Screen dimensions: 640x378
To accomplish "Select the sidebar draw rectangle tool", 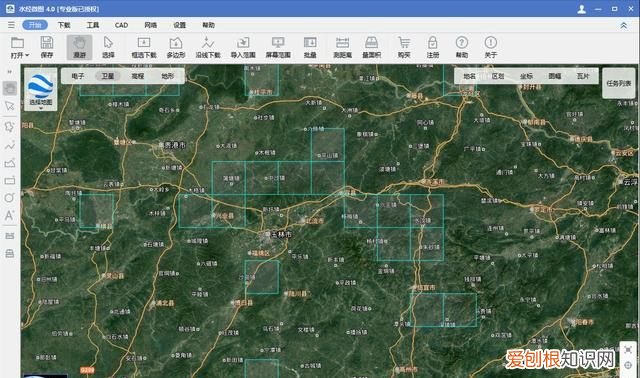I will point(10,180).
